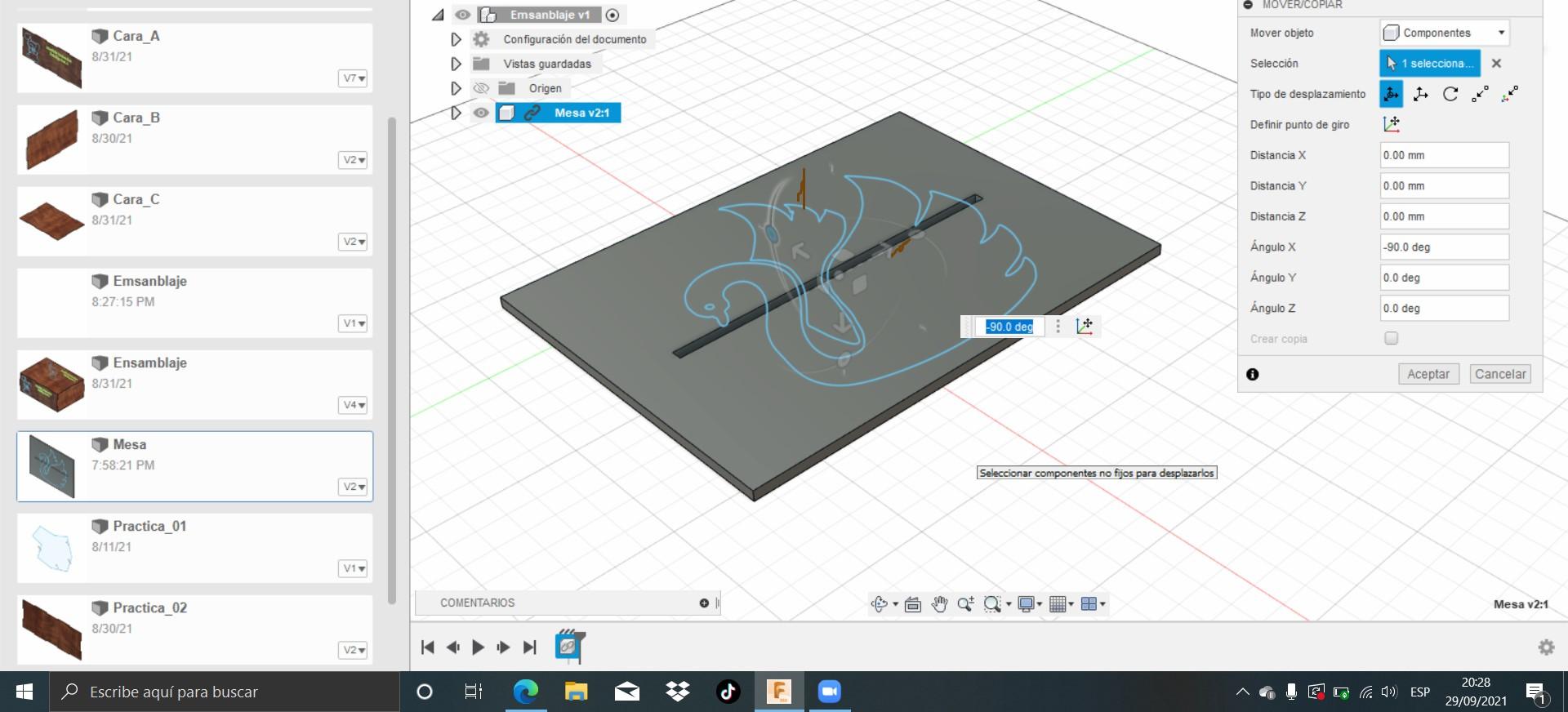Open the Viewports layout icon
The image size is (1568, 712).
pyautogui.click(x=1089, y=604)
